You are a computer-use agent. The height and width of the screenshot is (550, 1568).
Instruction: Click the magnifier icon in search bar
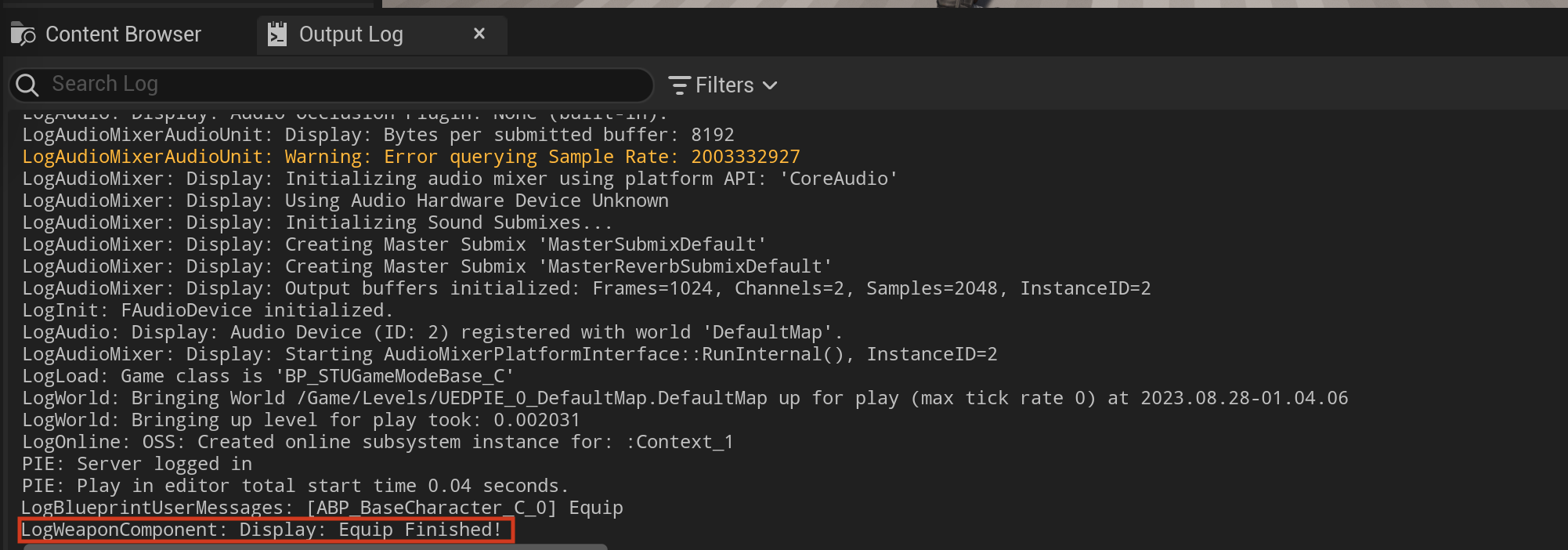(27, 85)
